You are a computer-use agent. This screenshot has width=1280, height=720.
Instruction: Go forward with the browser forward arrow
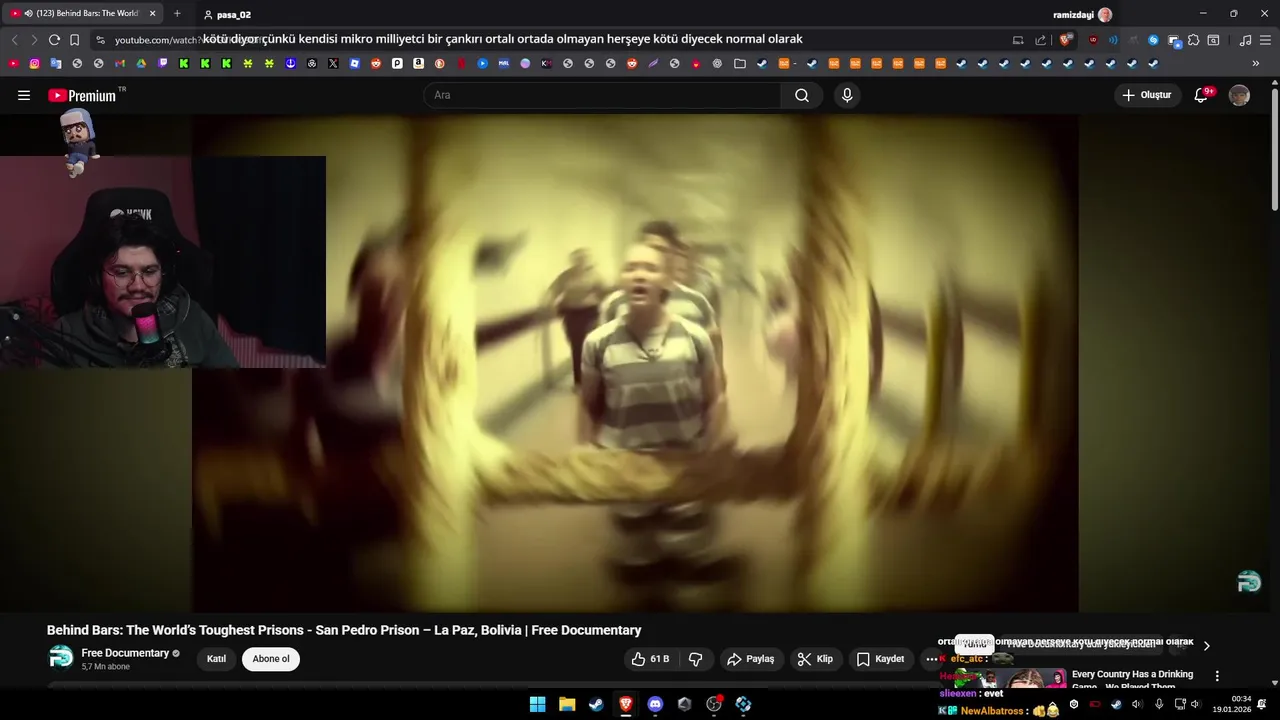pyautogui.click(x=34, y=40)
